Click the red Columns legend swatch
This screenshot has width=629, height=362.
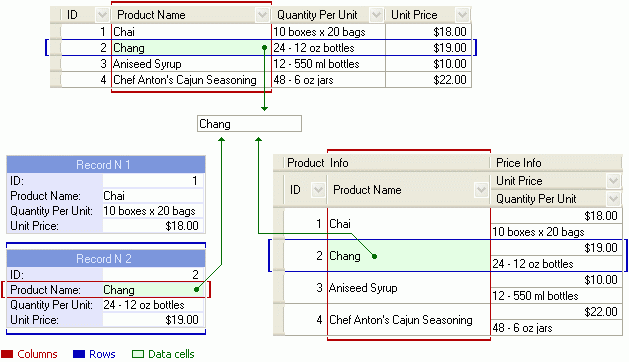click(x=7, y=354)
